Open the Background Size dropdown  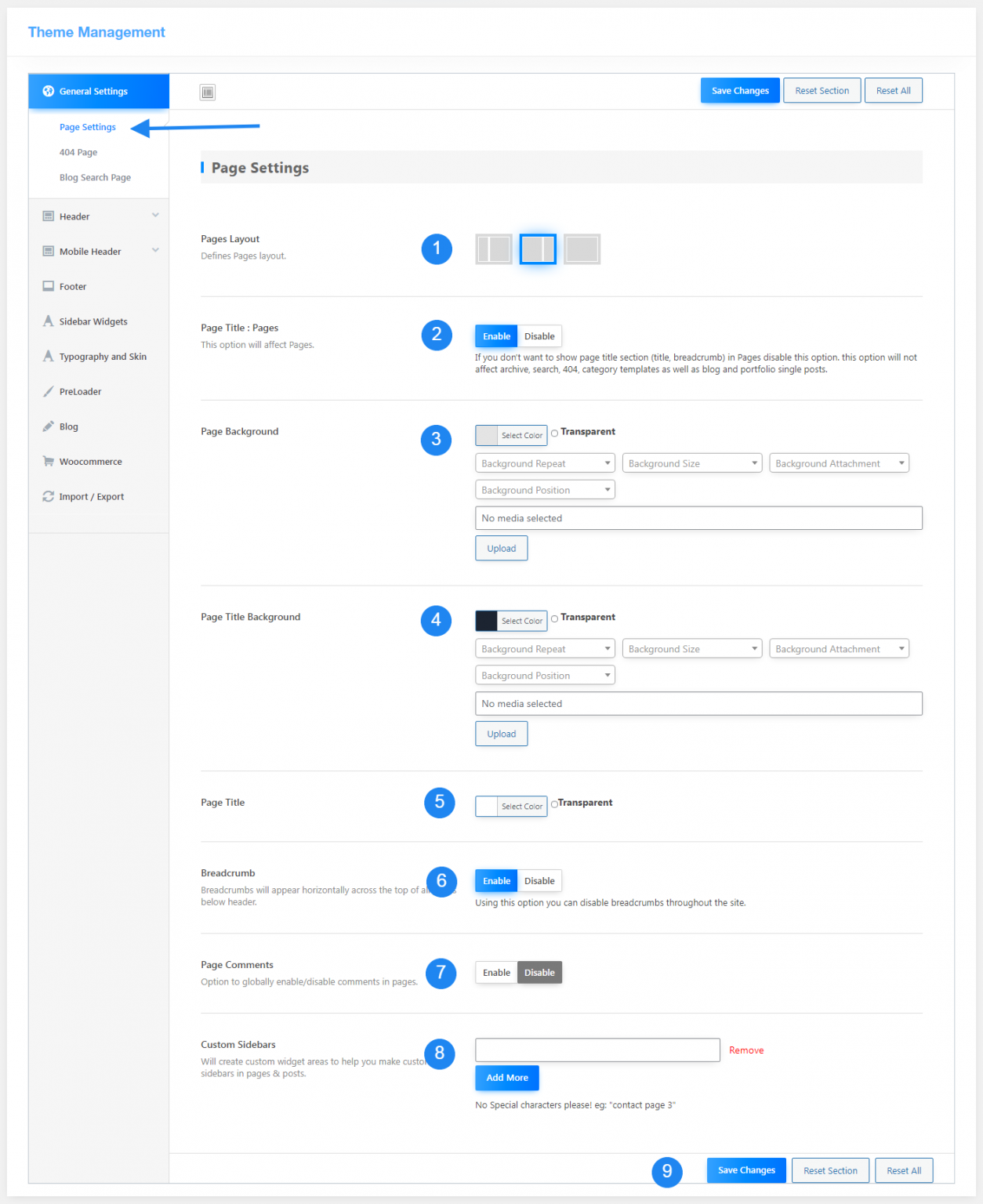pyautogui.click(x=691, y=462)
